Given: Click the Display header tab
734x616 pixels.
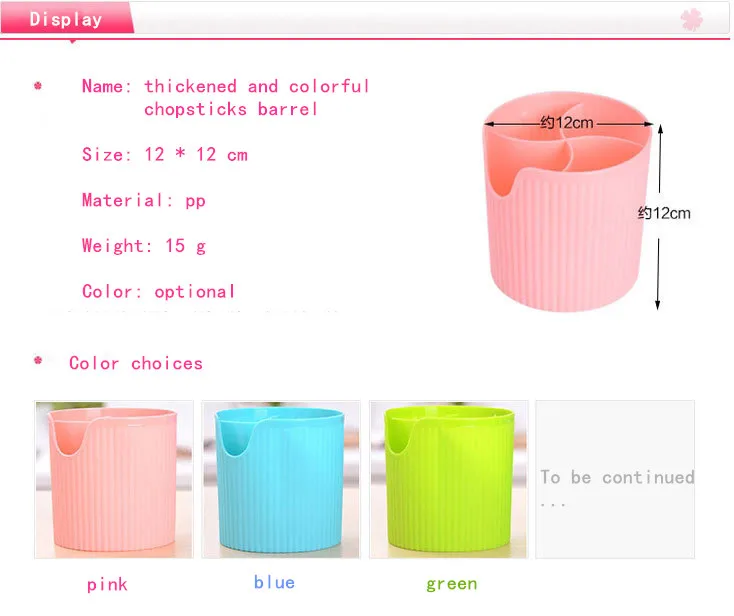Looking at the screenshot, I should click(67, 18).
